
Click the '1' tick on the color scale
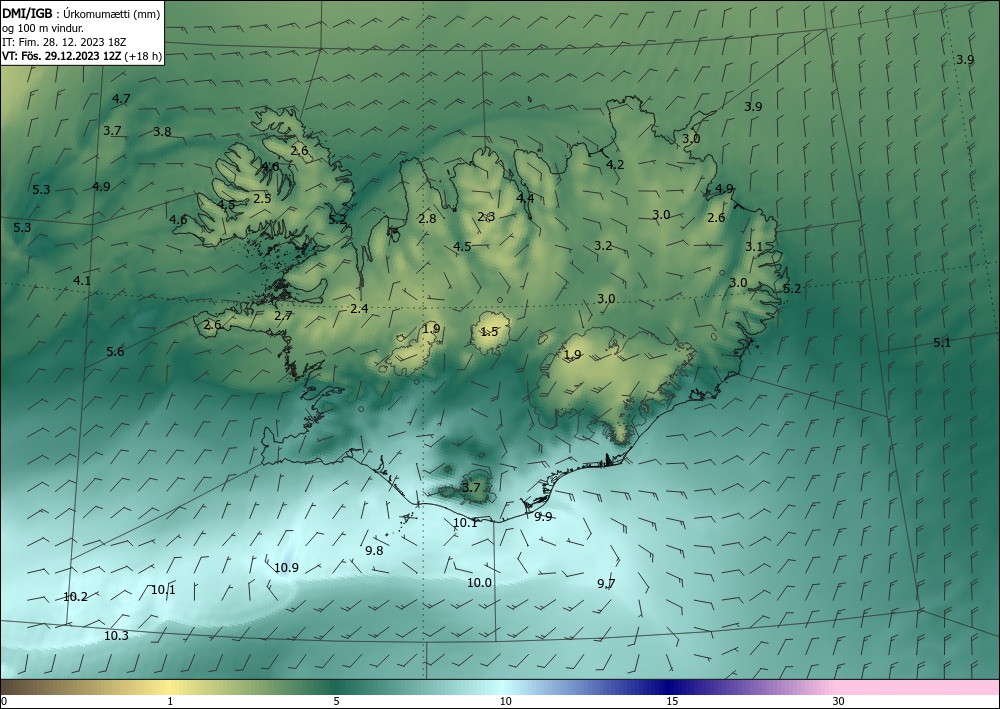[170, 701]
